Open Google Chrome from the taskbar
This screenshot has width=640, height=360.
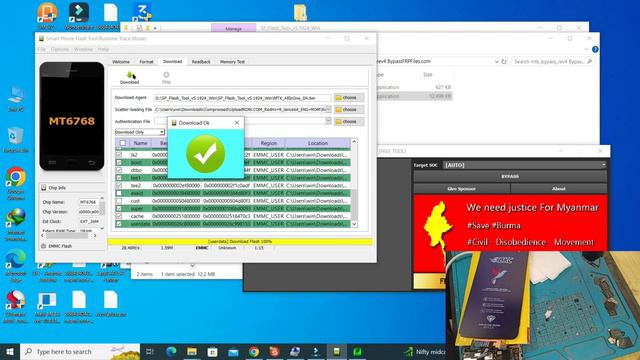click(x=254, y=351)
